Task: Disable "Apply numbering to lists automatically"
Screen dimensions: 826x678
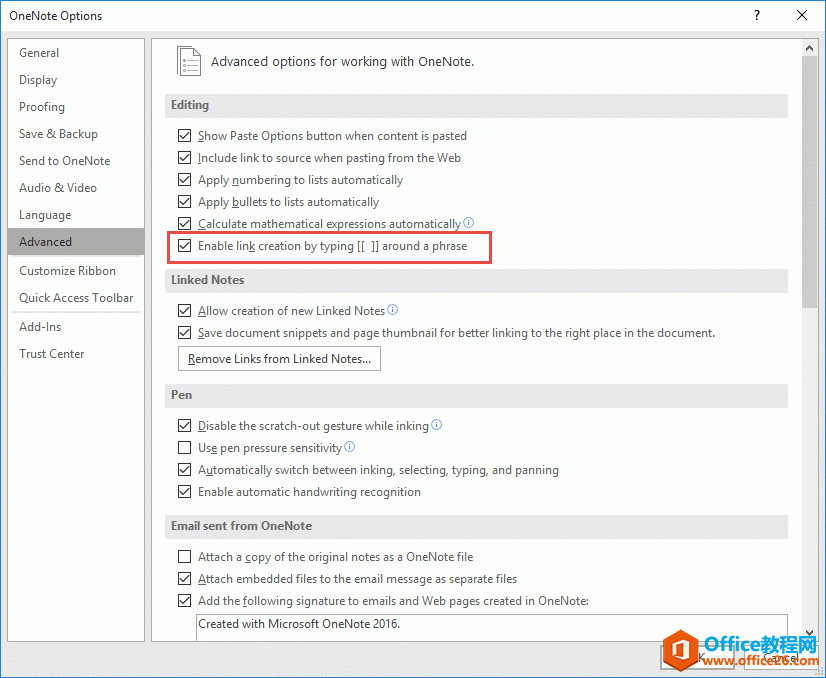Action: [185, 179]
